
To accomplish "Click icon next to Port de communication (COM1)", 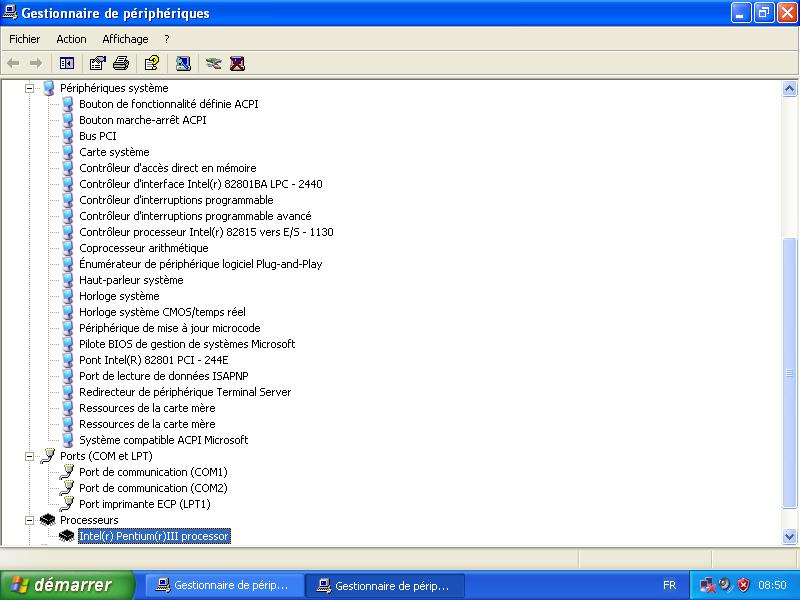I will click(66, 472).
